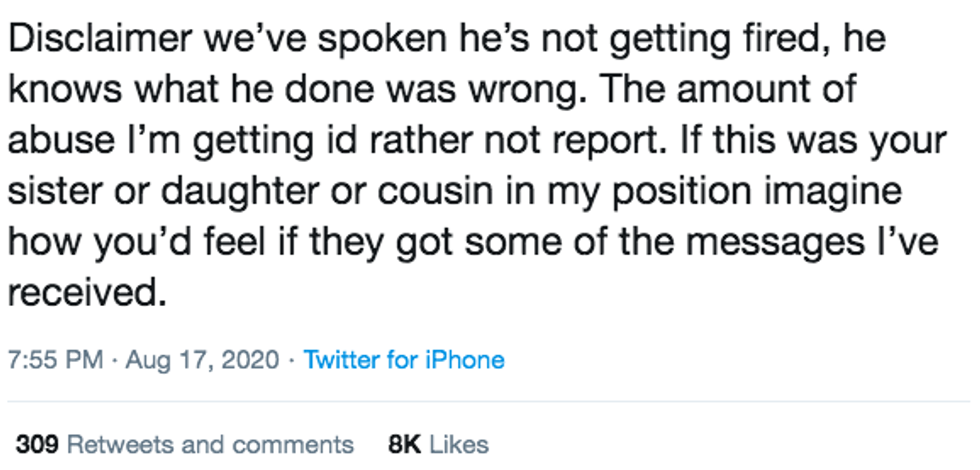
Task: Open the Twitter for iPhone source link
Action: click(x=404, y=360)
